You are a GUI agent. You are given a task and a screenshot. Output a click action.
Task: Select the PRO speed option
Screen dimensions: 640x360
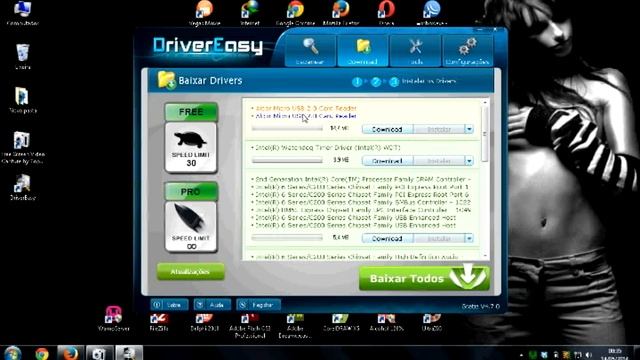191,191
